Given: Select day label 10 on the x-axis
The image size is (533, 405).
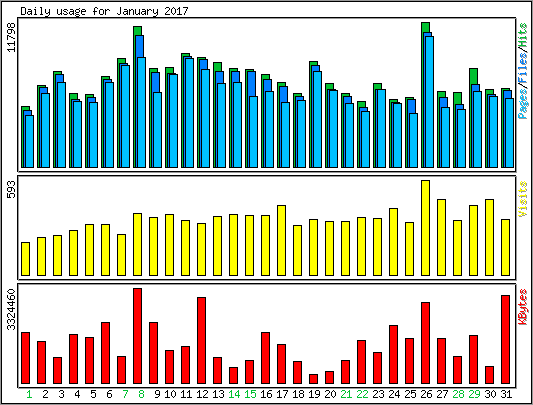Looking at the screenshot, I should 170,394.
